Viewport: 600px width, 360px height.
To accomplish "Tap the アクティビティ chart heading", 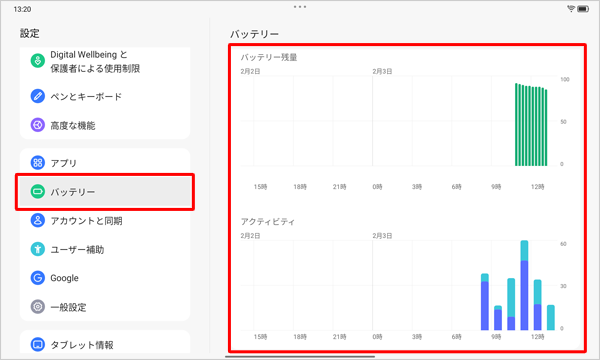I will (x=267, y=222).
